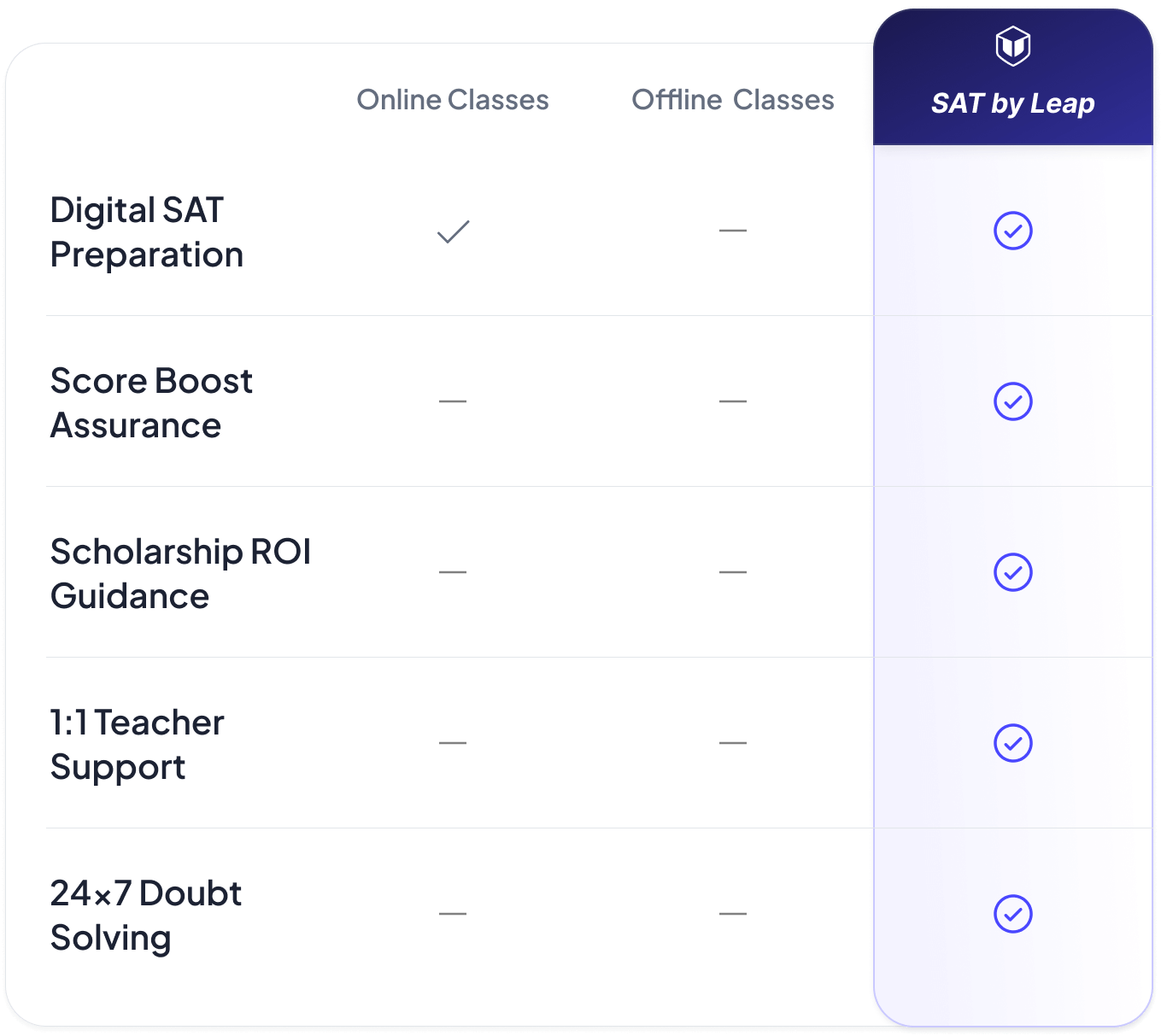The width and height of the screenshot is (1167, 1036).
Task: Select the Online Classes column header
Action: pos(453,100)
